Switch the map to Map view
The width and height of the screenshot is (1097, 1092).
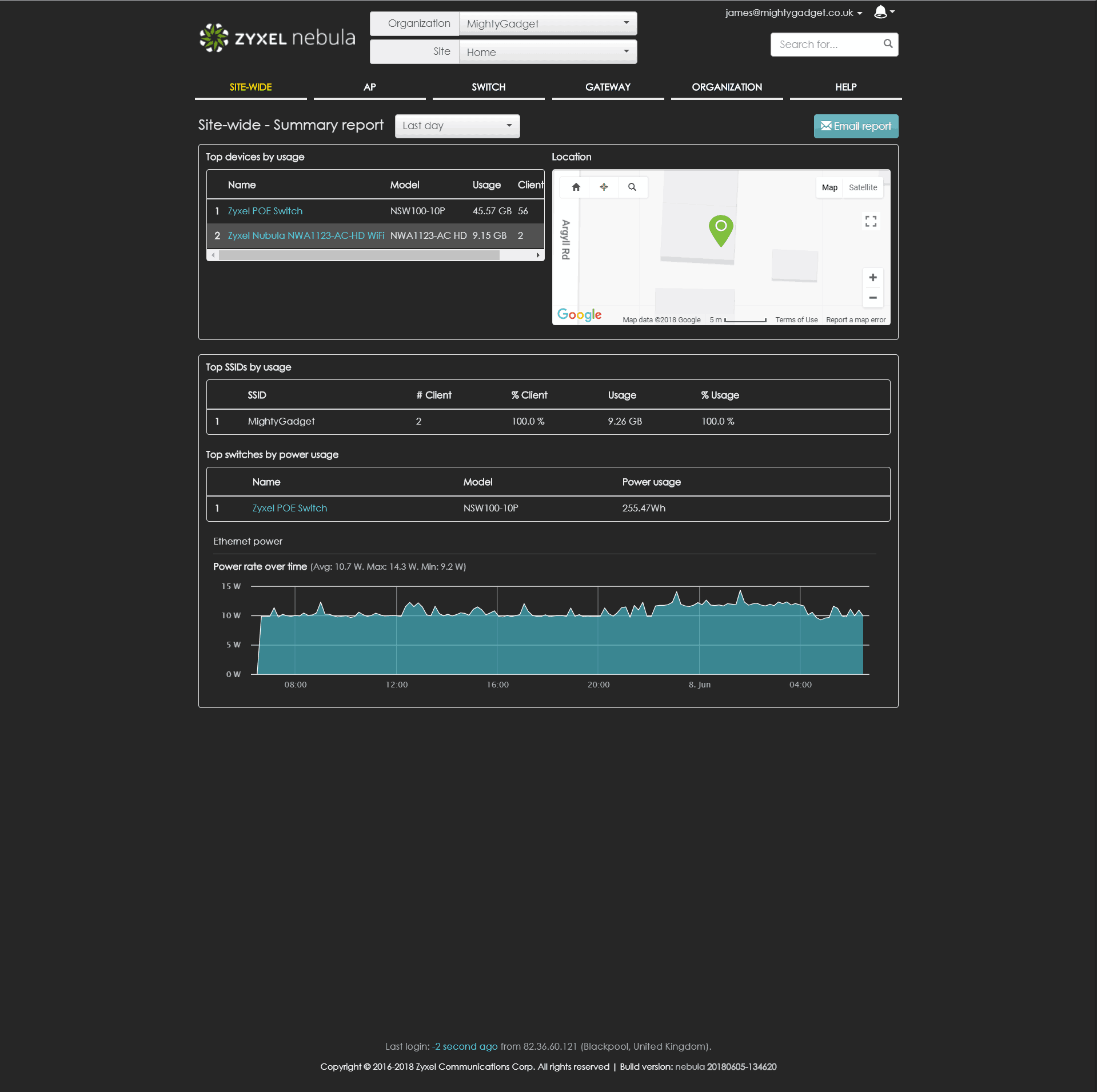click(x=829, y=187)
